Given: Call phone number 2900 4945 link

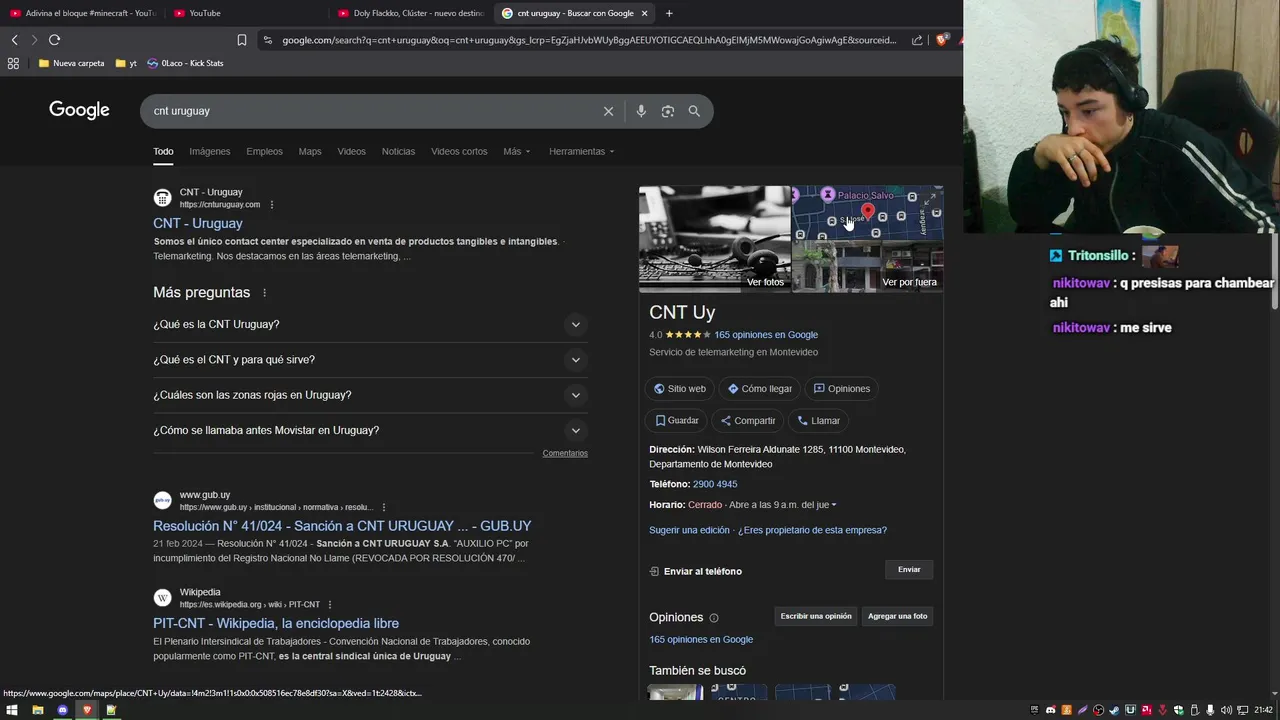Looking at the screenshot, I should [715, 484].
